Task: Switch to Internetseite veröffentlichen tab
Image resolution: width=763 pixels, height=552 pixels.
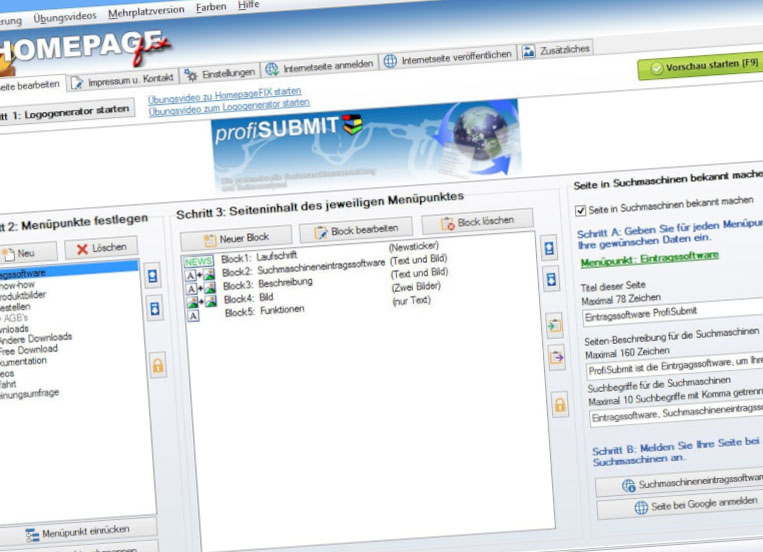Action: (x=448, y=57)
